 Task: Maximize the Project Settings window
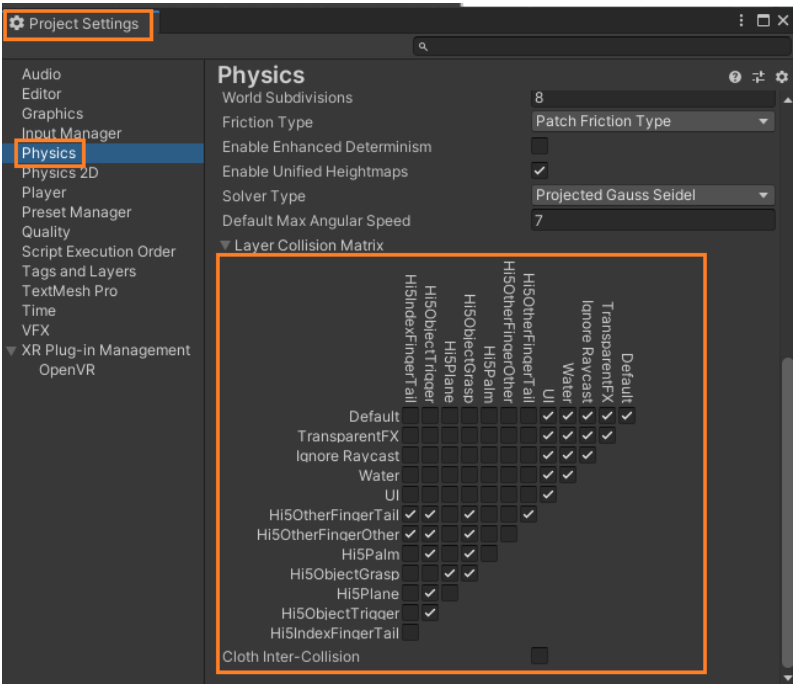click(763, 20)
